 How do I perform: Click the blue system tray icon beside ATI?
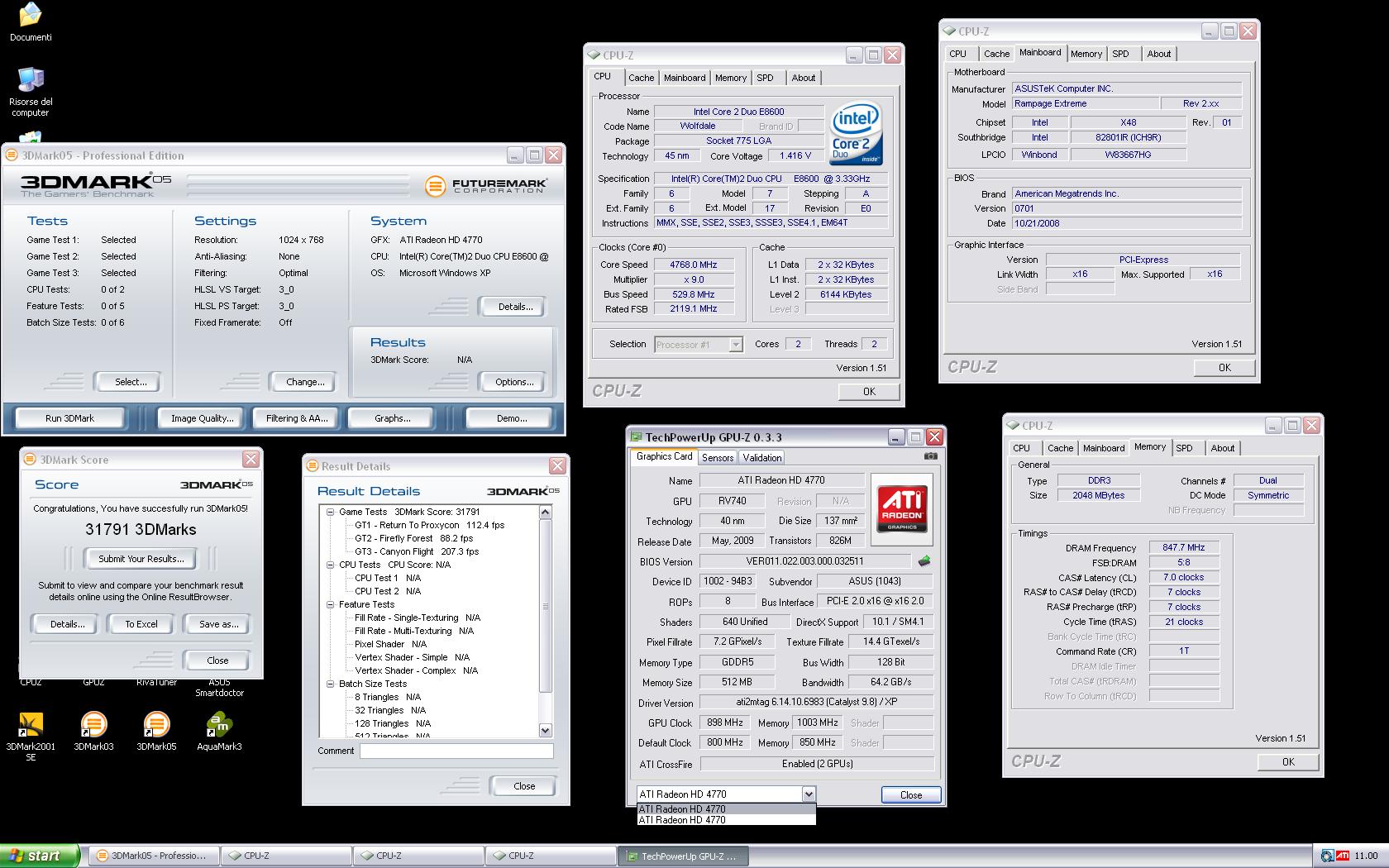click(x=1327, y=856)
